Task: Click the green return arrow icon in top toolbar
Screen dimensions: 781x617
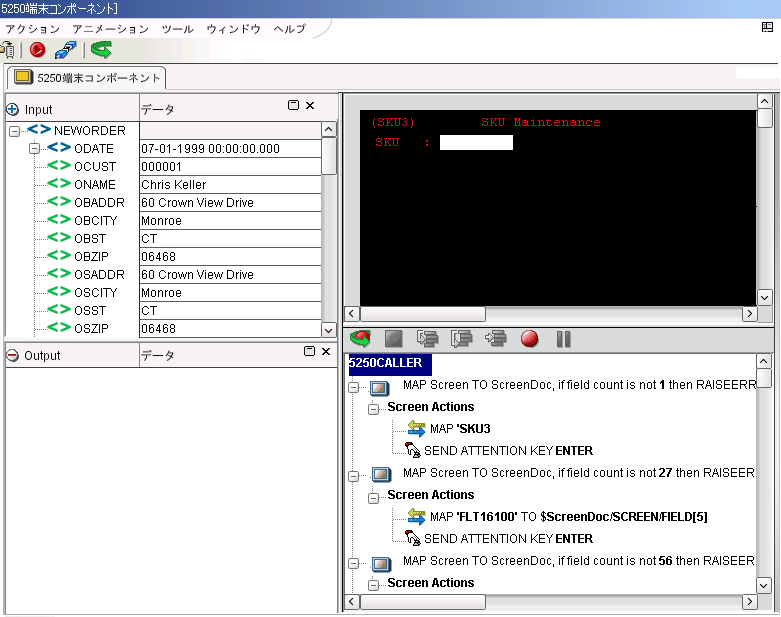Action: (101, 50)
